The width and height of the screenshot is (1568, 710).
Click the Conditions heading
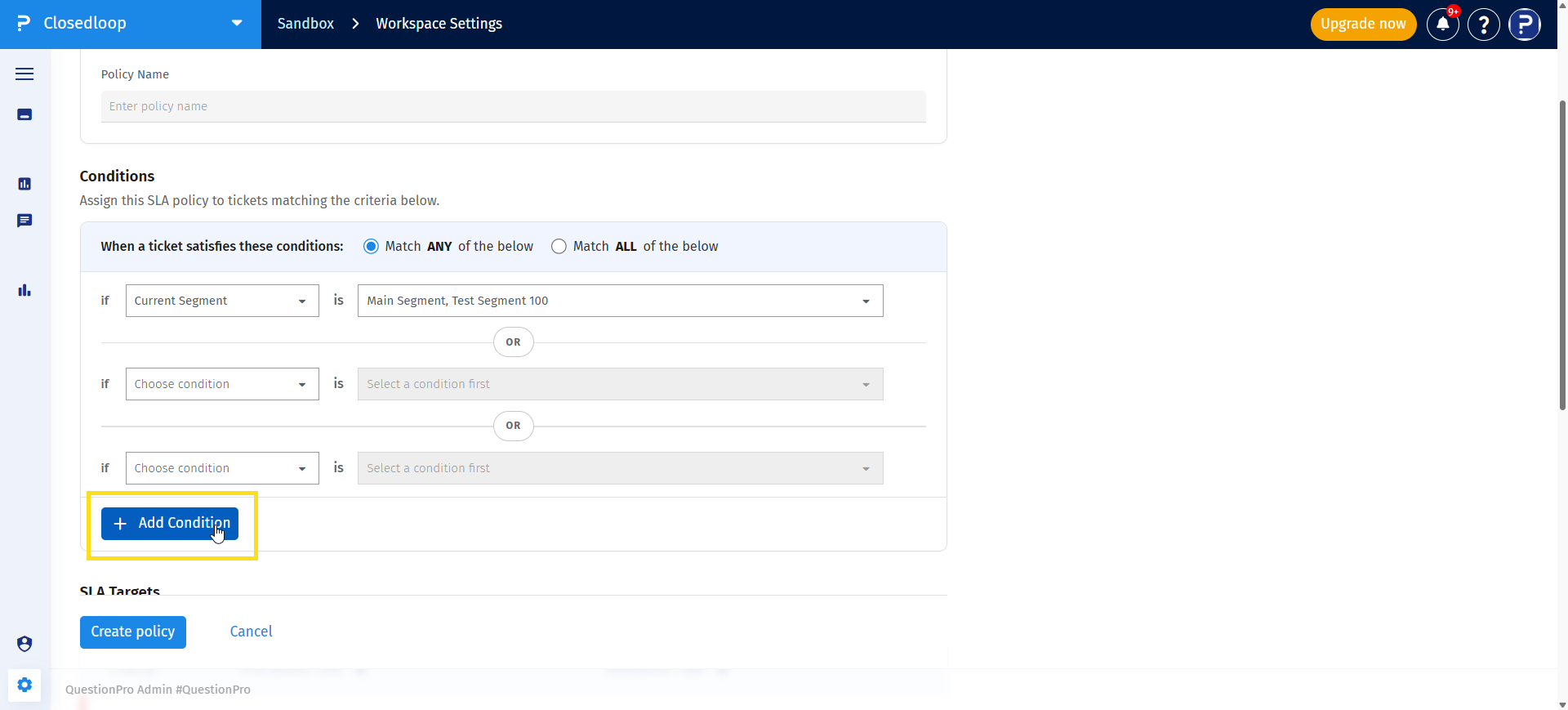[x=117, y=176]
